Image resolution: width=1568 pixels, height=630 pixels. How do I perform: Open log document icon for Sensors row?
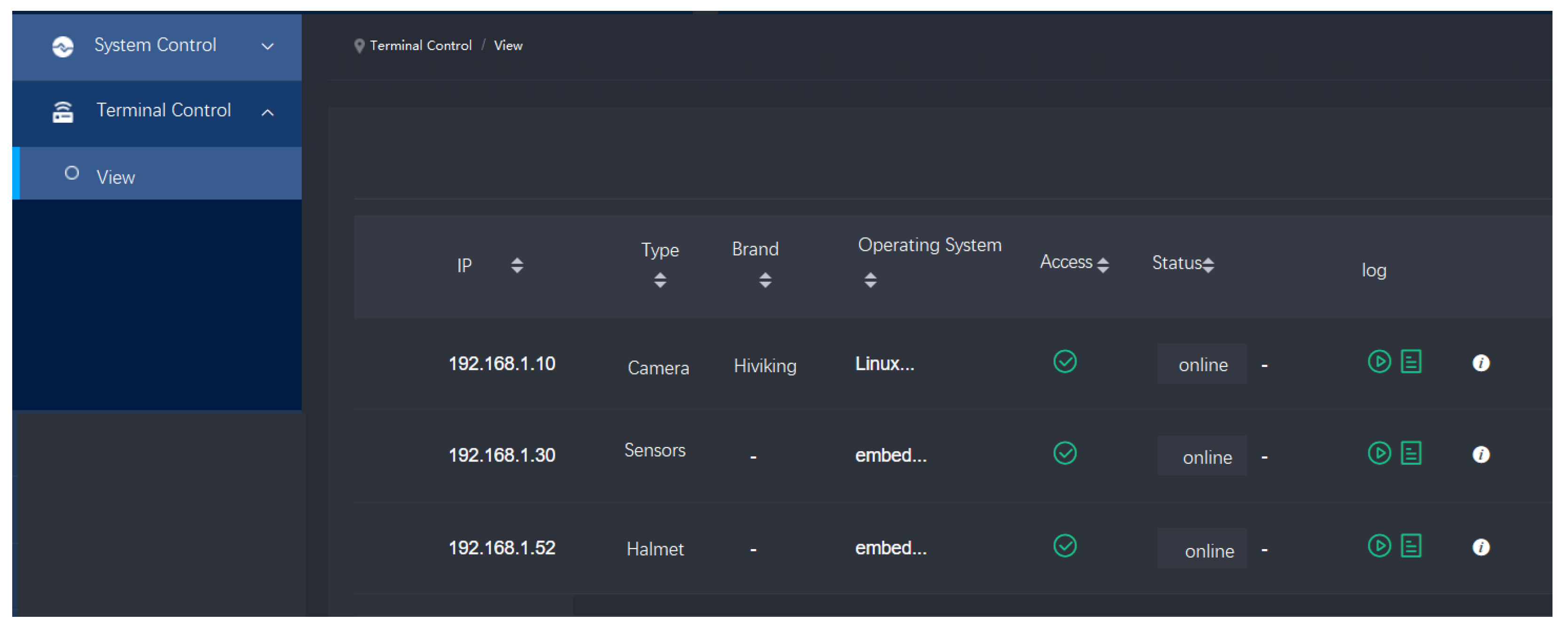pos(1410,453)
